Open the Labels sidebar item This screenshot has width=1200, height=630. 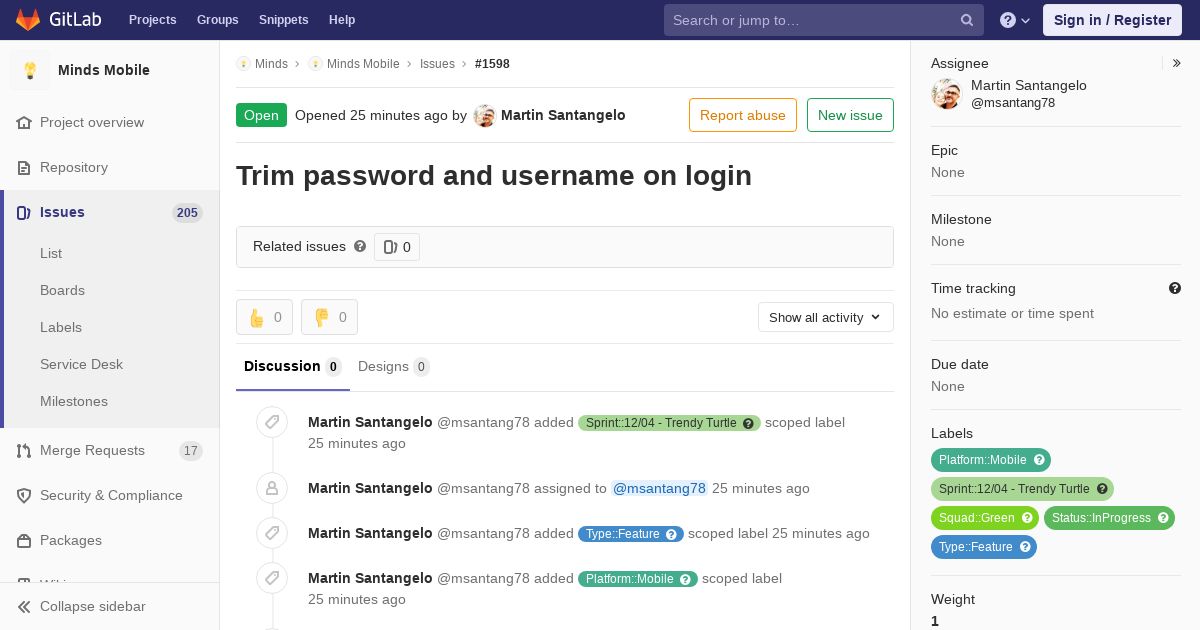[61, 328]
